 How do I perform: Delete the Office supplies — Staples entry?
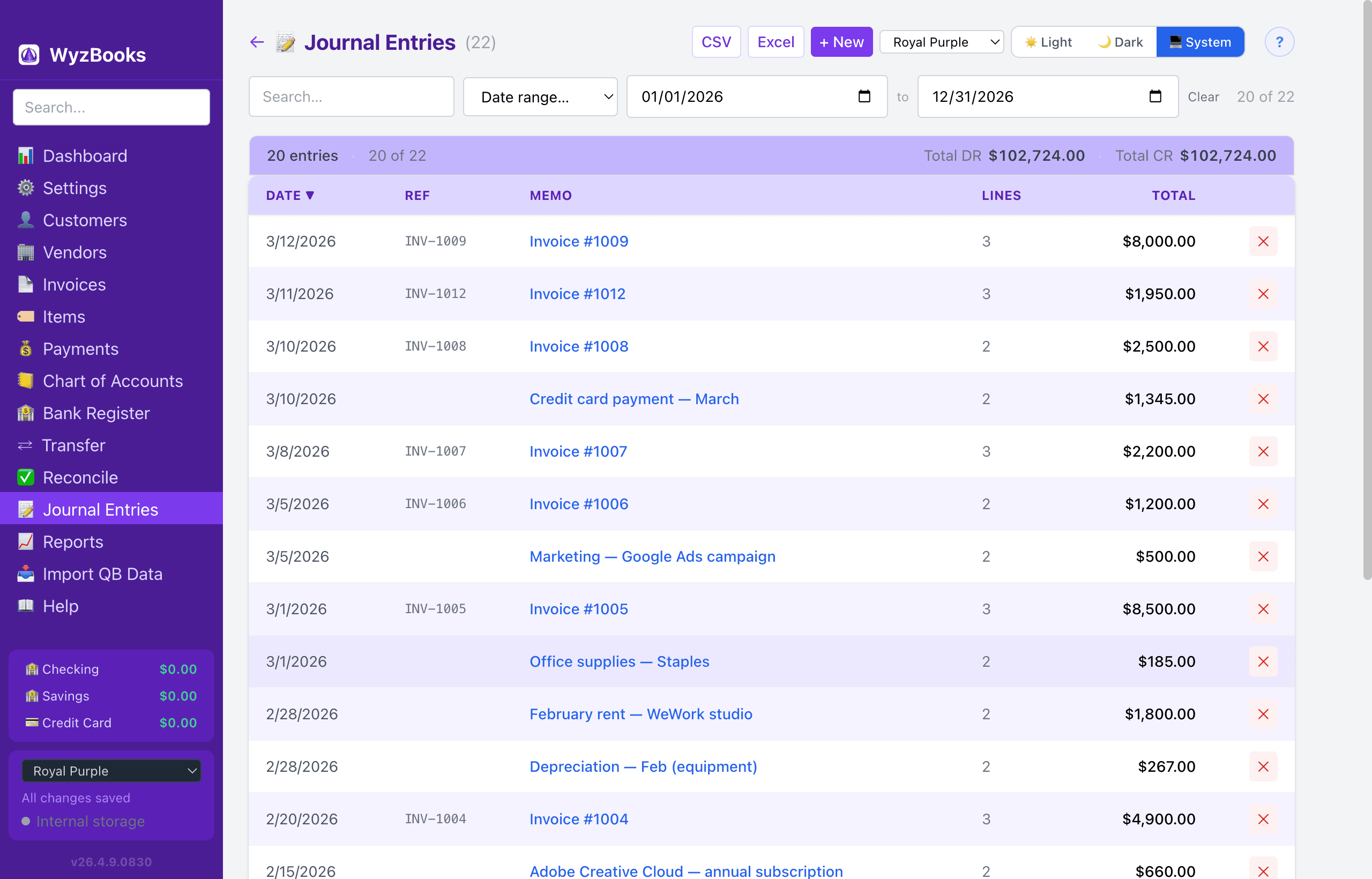1263,661
